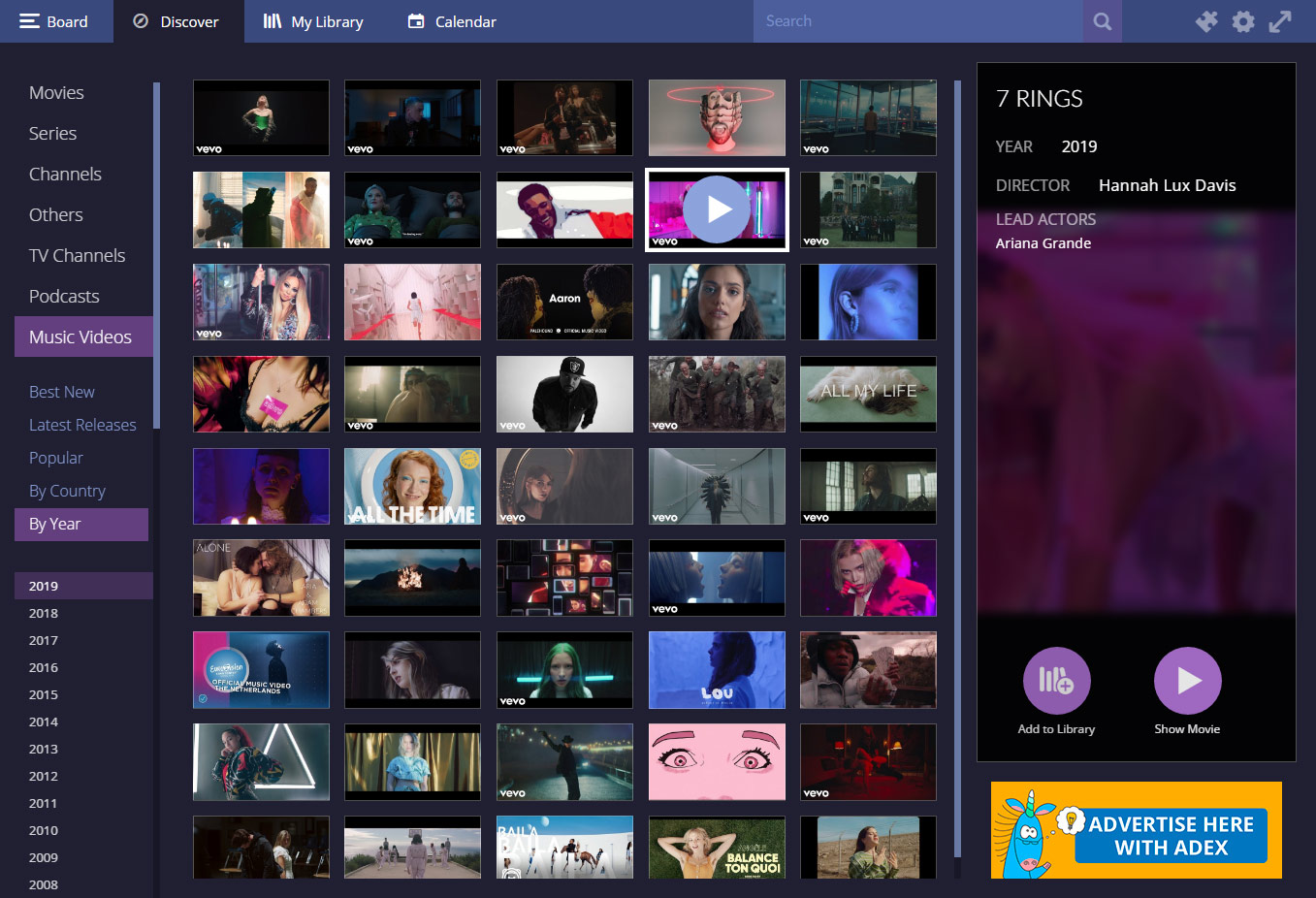Screen dimensions: 1316x898
Task: Filter by year 2017
Action: 83,640
